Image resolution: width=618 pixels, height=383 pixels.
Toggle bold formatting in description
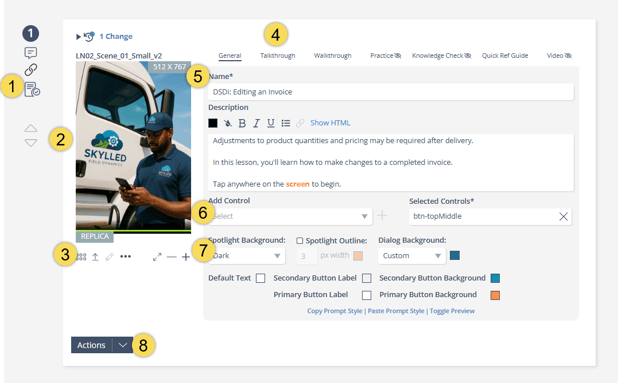pos(242,123)
